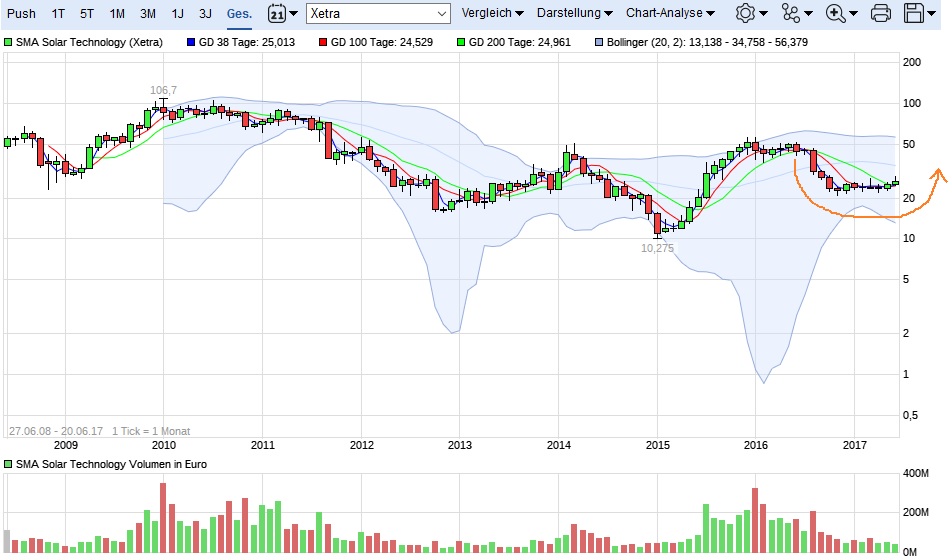Expand the zoom dropdown arrow

[x=853, y=13]
